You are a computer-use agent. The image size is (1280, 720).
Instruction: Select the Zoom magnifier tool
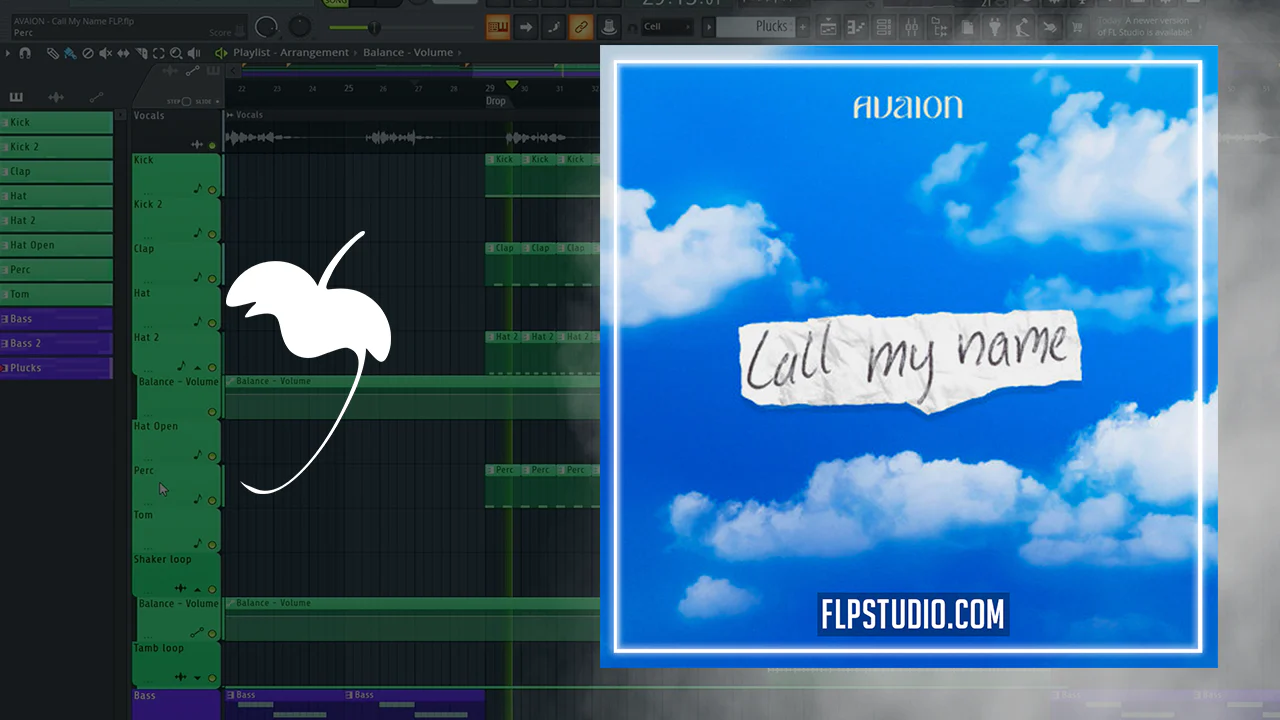tap(176, 53)
